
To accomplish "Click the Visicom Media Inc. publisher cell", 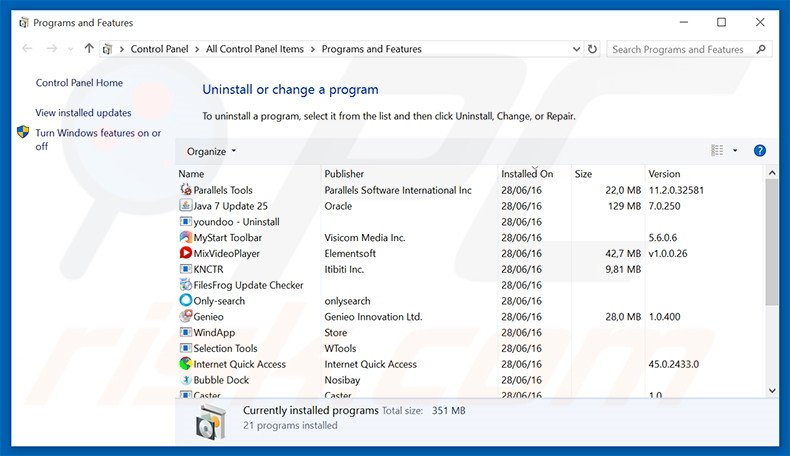I will [365, 238].
